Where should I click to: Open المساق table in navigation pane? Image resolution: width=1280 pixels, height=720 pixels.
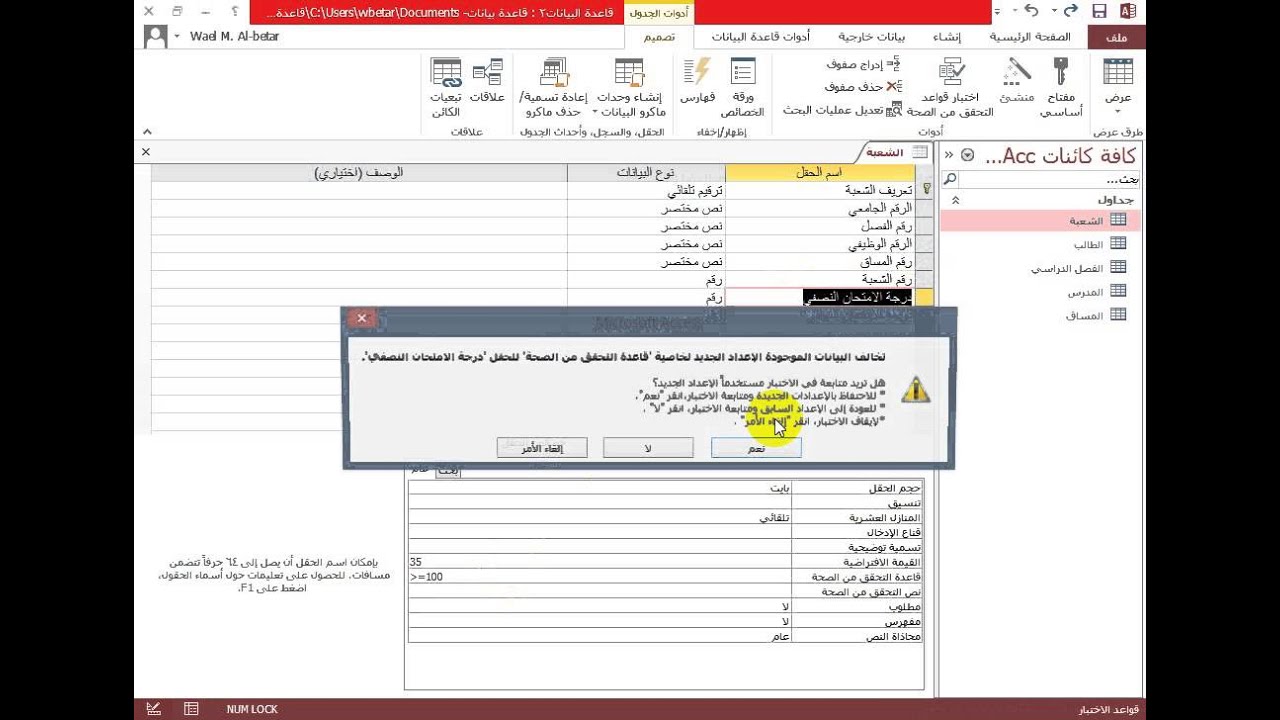click(x=1084, y=316)
